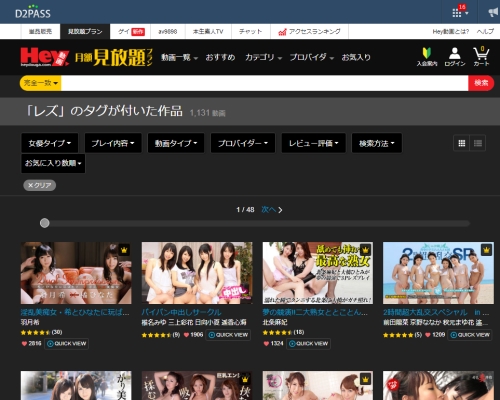Click the page slider handle
The height and width of the screenshot is (400, 500).
(x=45, y=223)
